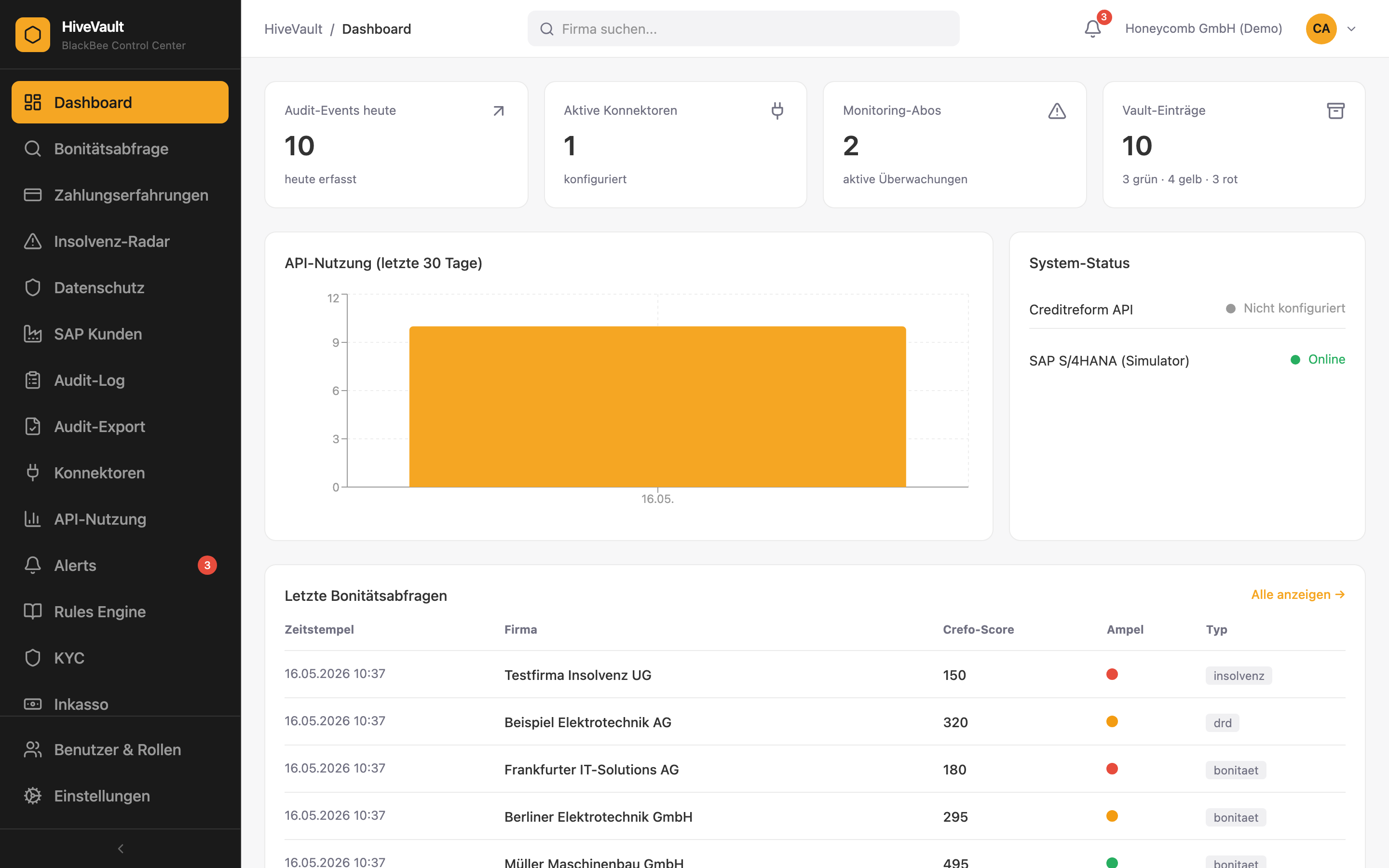
Task: Expand the user account dropdown chevron
Action: (1351, 29)
